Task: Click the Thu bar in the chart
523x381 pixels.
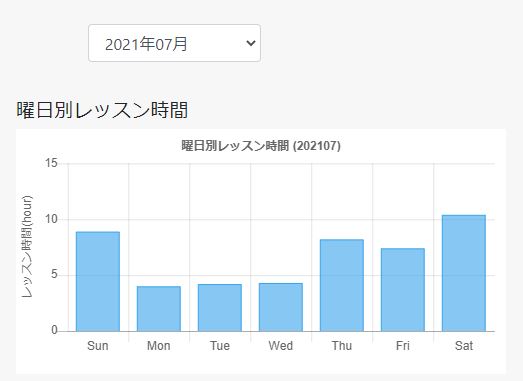Action: pyautogui.click(x=342, y=285)
